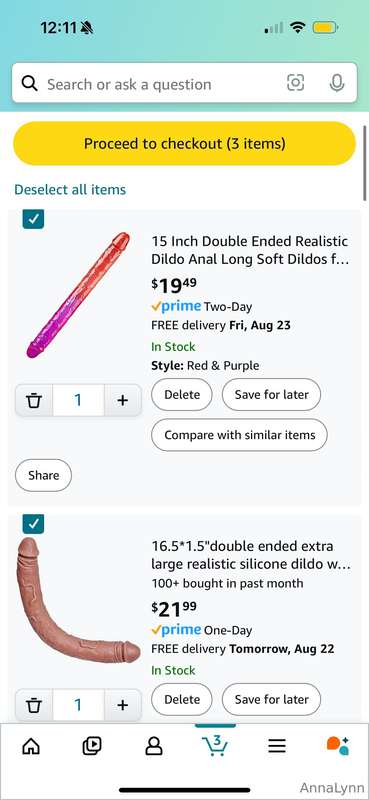Viewport: 369px width, 800px height.
Task: Increase quantity of the $19.49 item
Action: coord(122,400)
